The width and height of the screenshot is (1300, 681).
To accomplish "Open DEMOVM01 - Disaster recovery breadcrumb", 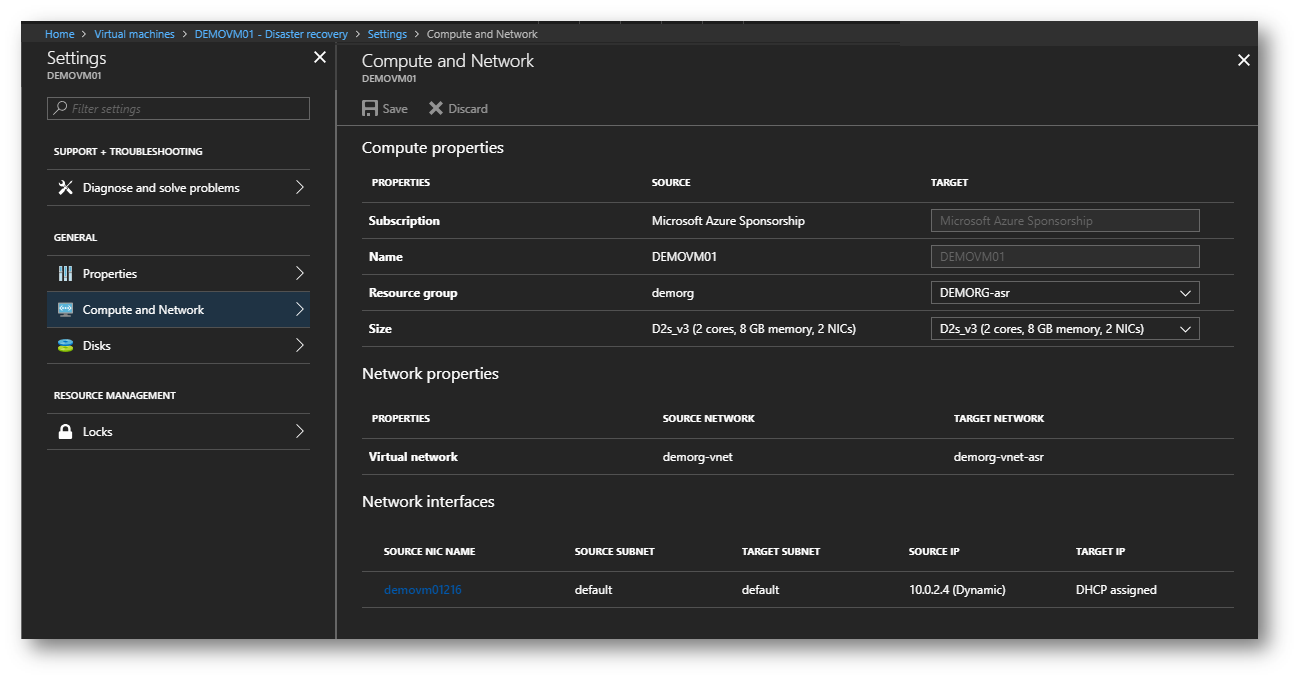I will click(x=271, y=34).
